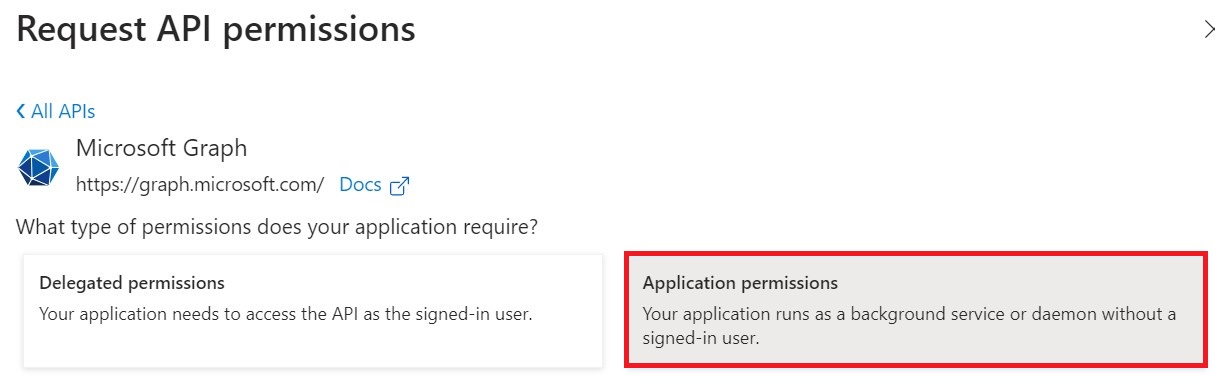1215x382 pixels.
Task: Click the 'access the API as signed-in user' description
Action: (x=285, y=314)
